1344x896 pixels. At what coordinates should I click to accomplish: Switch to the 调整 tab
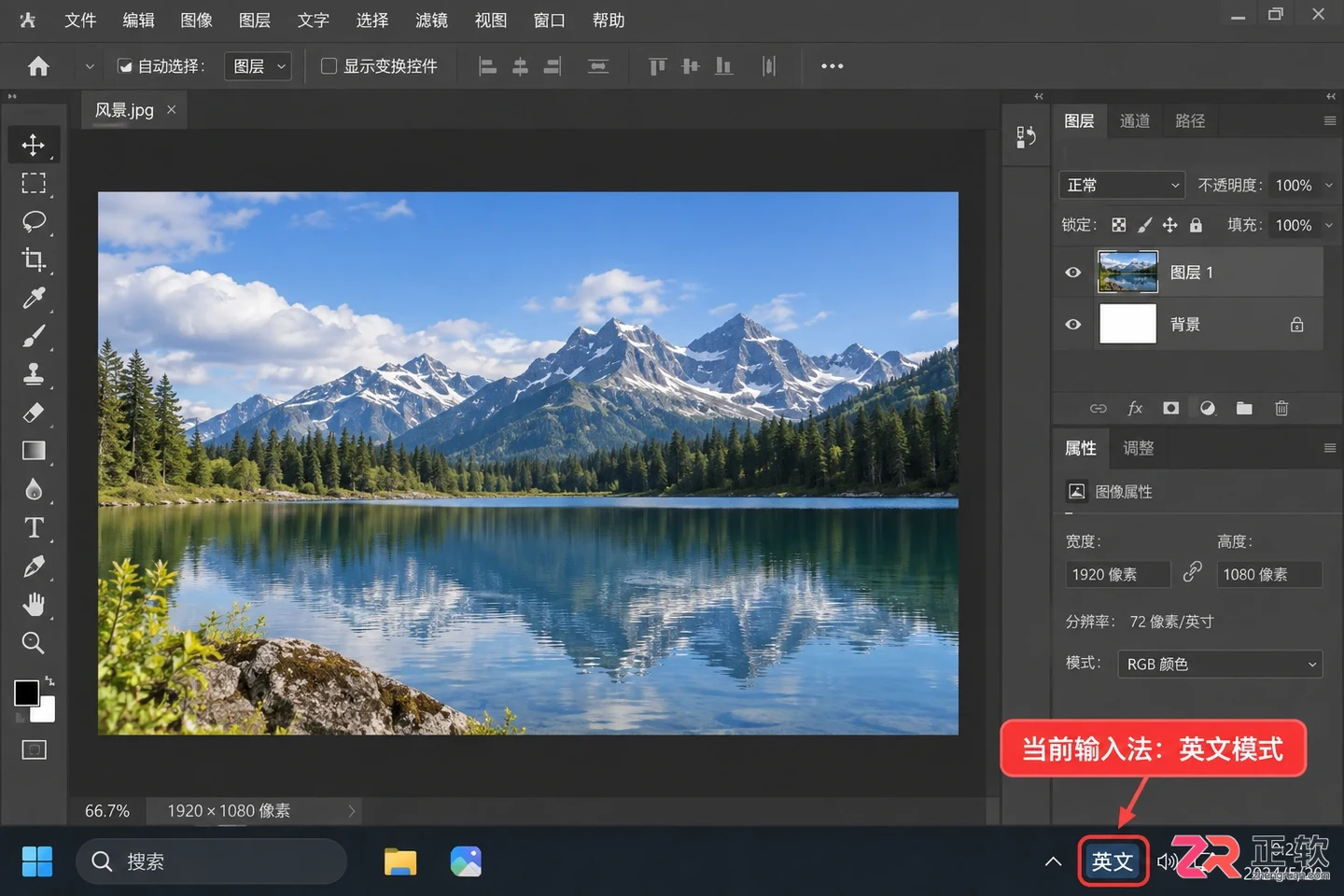point(1139,449)
